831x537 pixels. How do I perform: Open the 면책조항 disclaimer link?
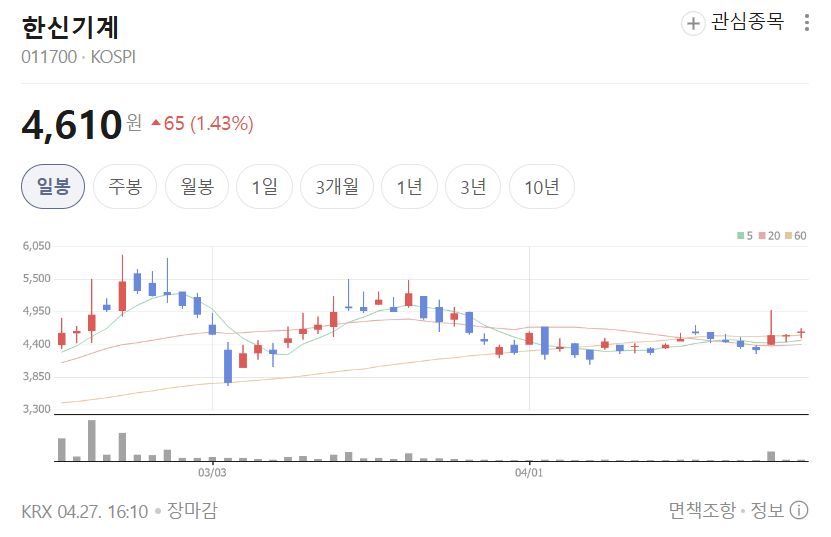pos(702,510)
